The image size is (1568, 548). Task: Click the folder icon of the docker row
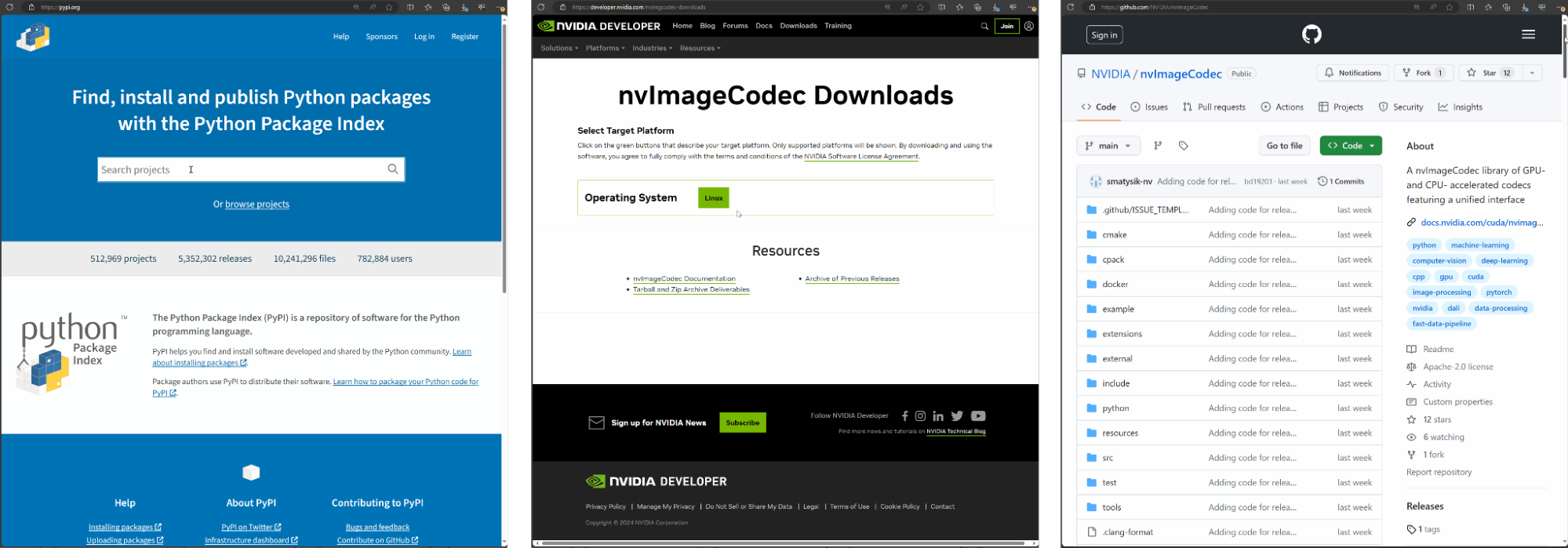(1091, 284)
